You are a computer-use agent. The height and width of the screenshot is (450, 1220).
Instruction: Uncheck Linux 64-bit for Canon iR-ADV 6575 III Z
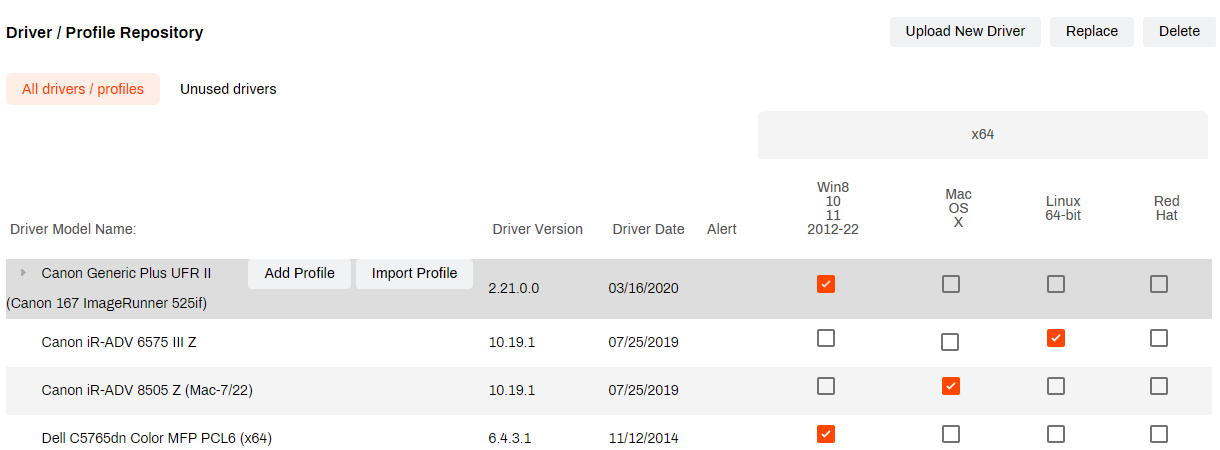click(x=1055, y=338)
